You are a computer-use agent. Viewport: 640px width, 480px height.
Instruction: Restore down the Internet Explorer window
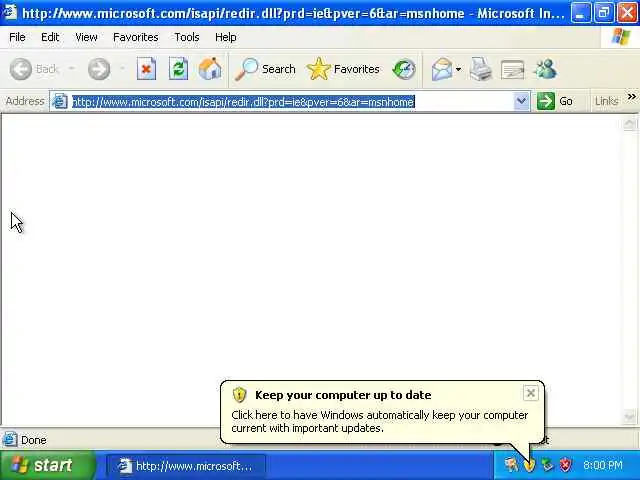pos(604,13)
